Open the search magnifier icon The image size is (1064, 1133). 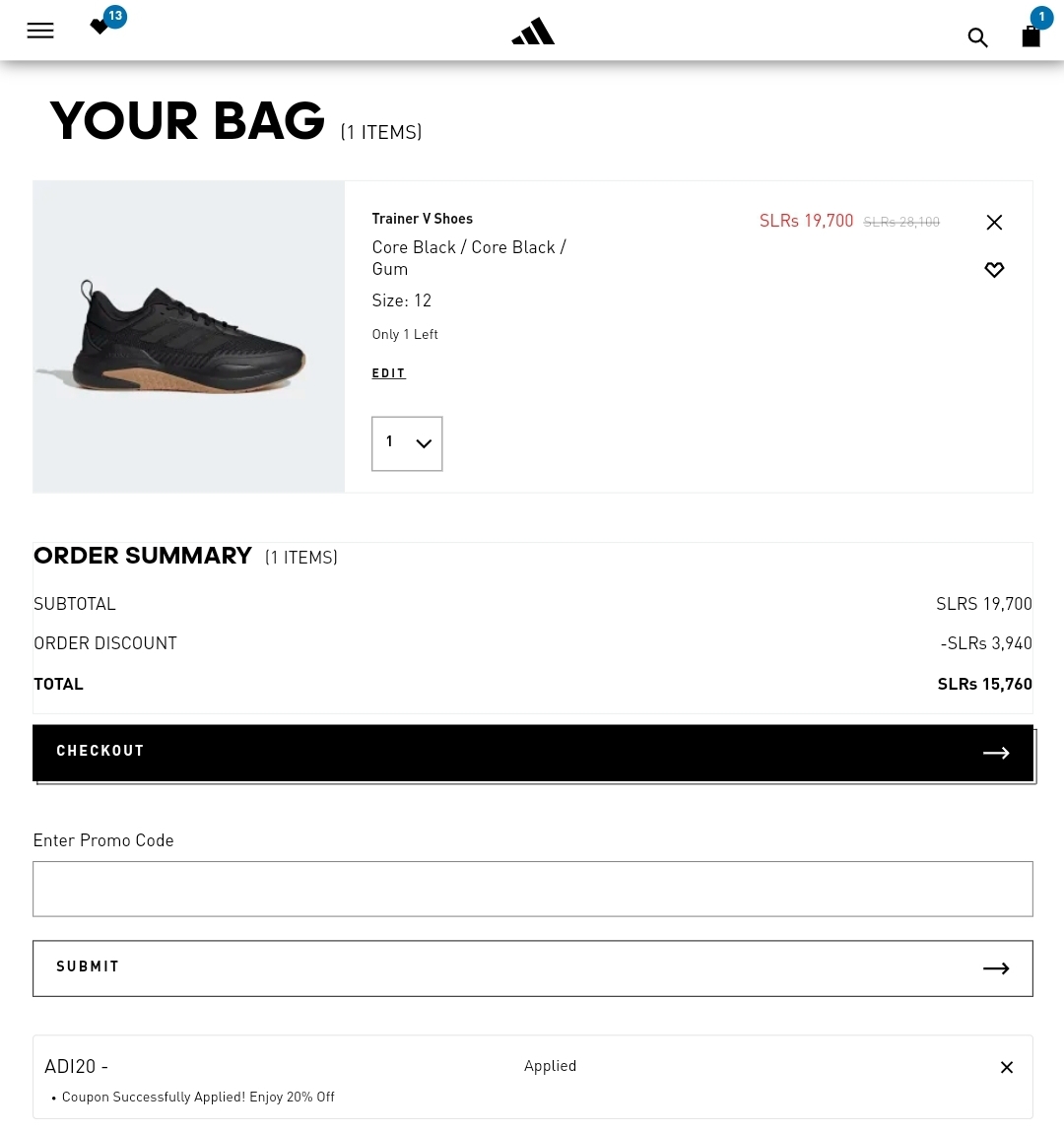(x=977, y=37)
